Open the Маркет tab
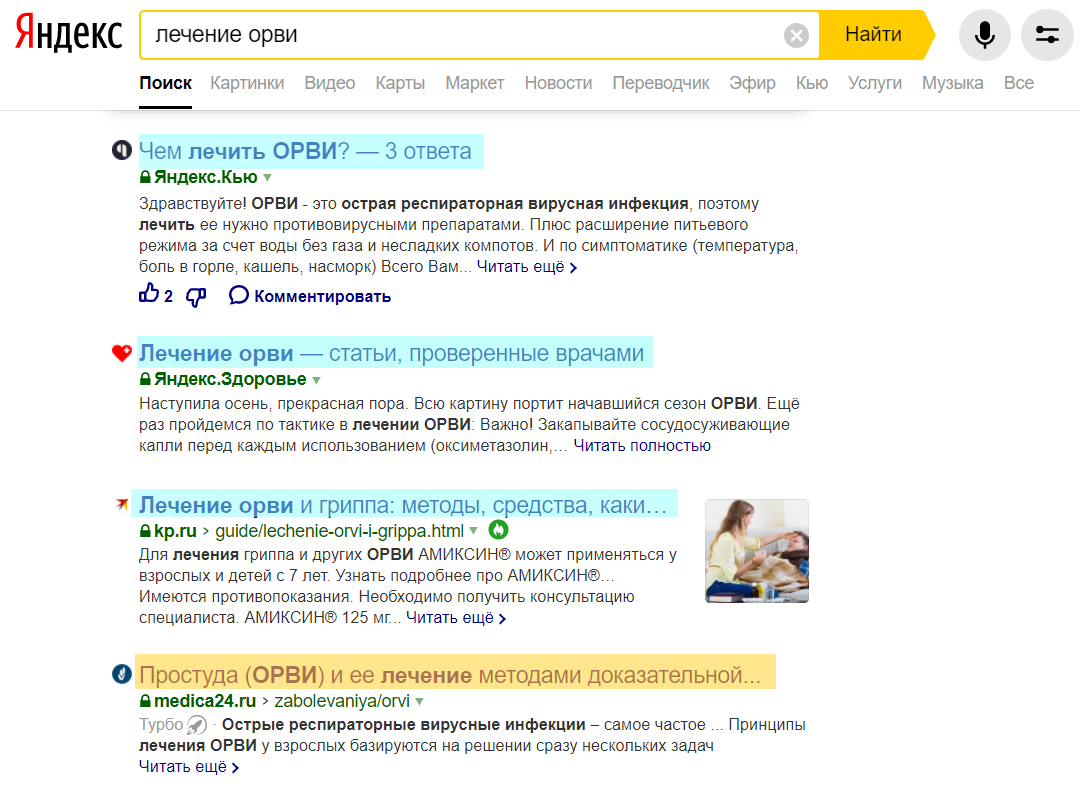Viewport: 1080px width, 794px height. 475,83
